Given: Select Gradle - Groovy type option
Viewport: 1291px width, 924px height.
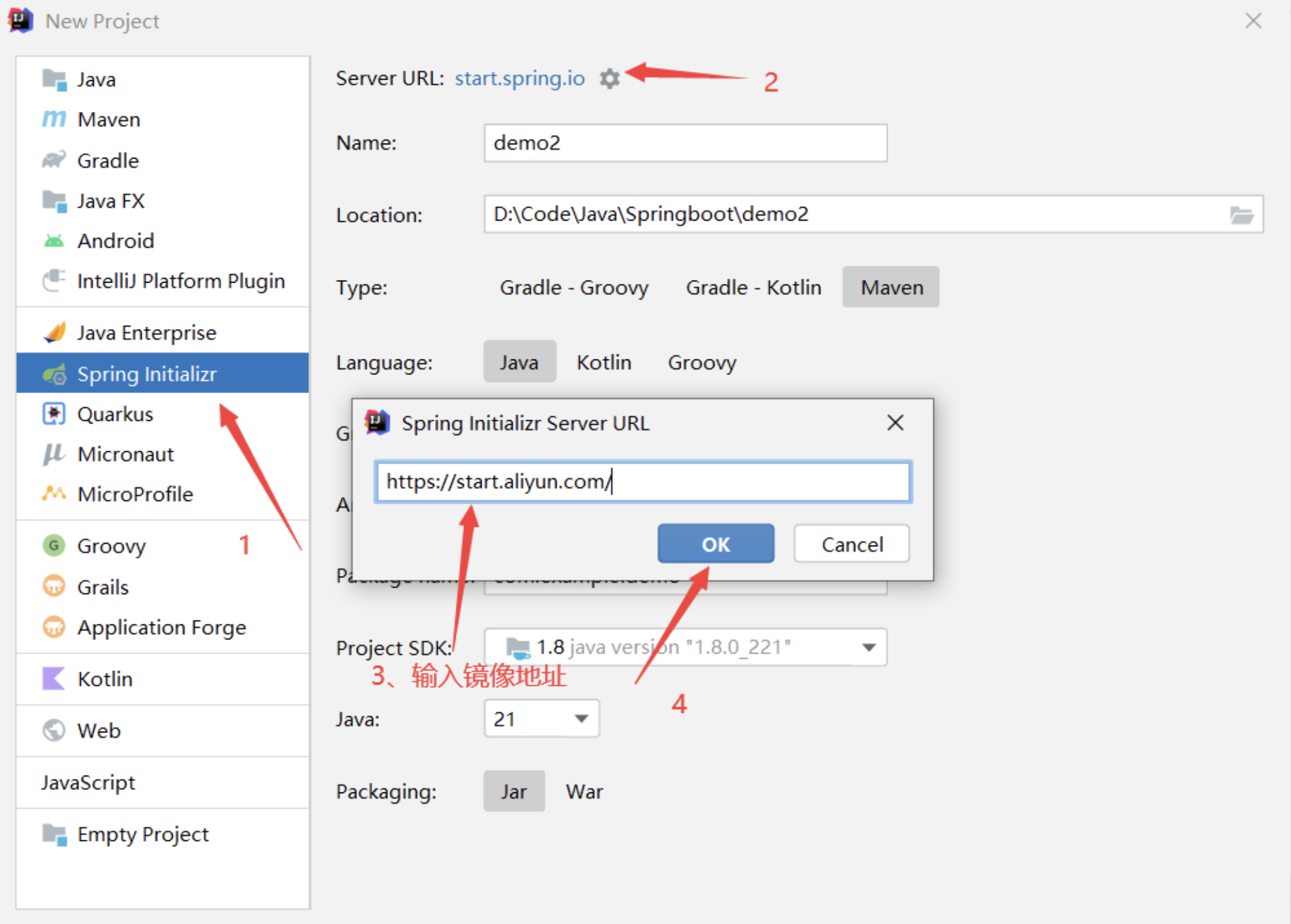Looking at the screenshot, I should click(573, 287).
